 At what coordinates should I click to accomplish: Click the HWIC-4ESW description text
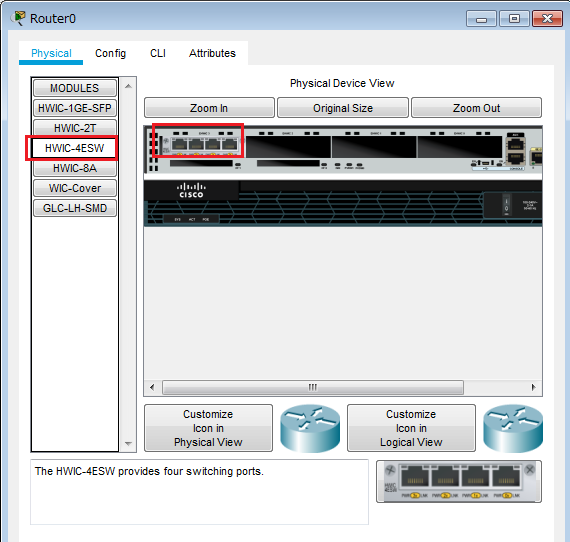coord(149,471)
